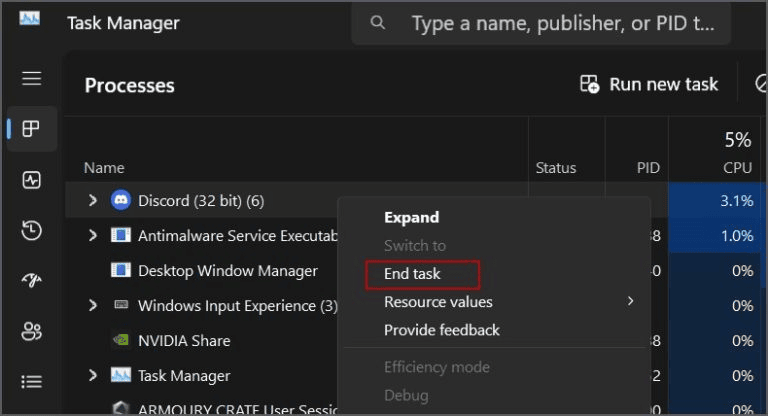This screenshot has height=416, width=768.
Task: Open the hamburger navigation menu
Action: (32, 78)
